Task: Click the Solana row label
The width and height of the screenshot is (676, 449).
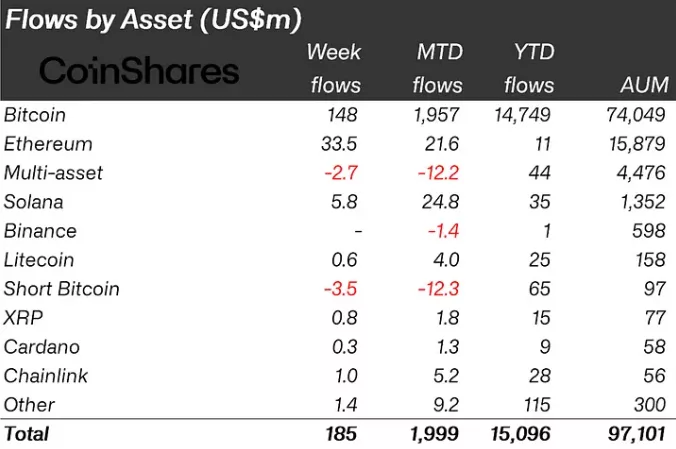Action: pos(33,202)
